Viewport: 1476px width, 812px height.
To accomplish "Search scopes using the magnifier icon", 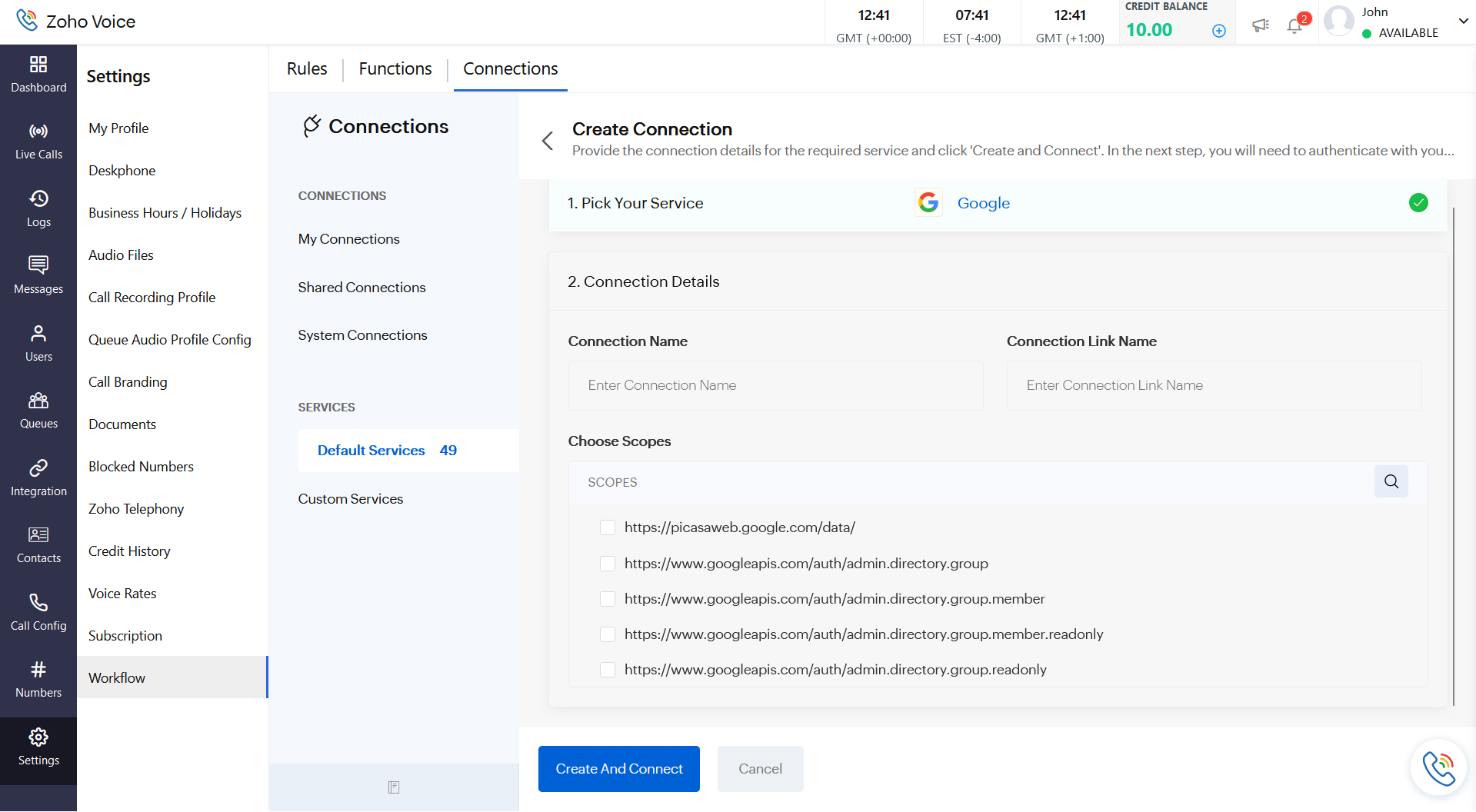I will click(x=1391, y=481).
